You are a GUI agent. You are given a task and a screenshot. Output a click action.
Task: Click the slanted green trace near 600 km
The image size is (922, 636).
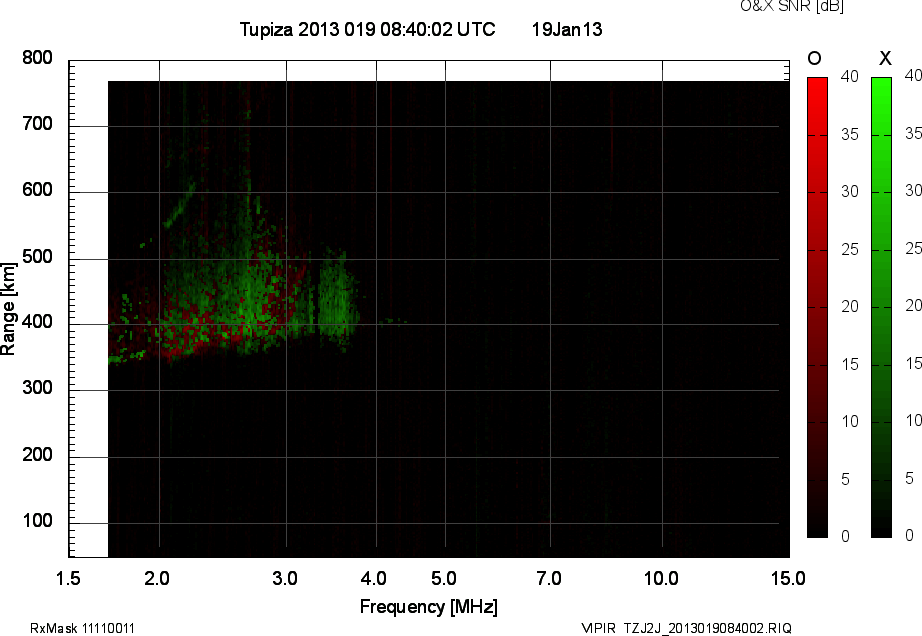pyautogui.click(x=179, y=205)
